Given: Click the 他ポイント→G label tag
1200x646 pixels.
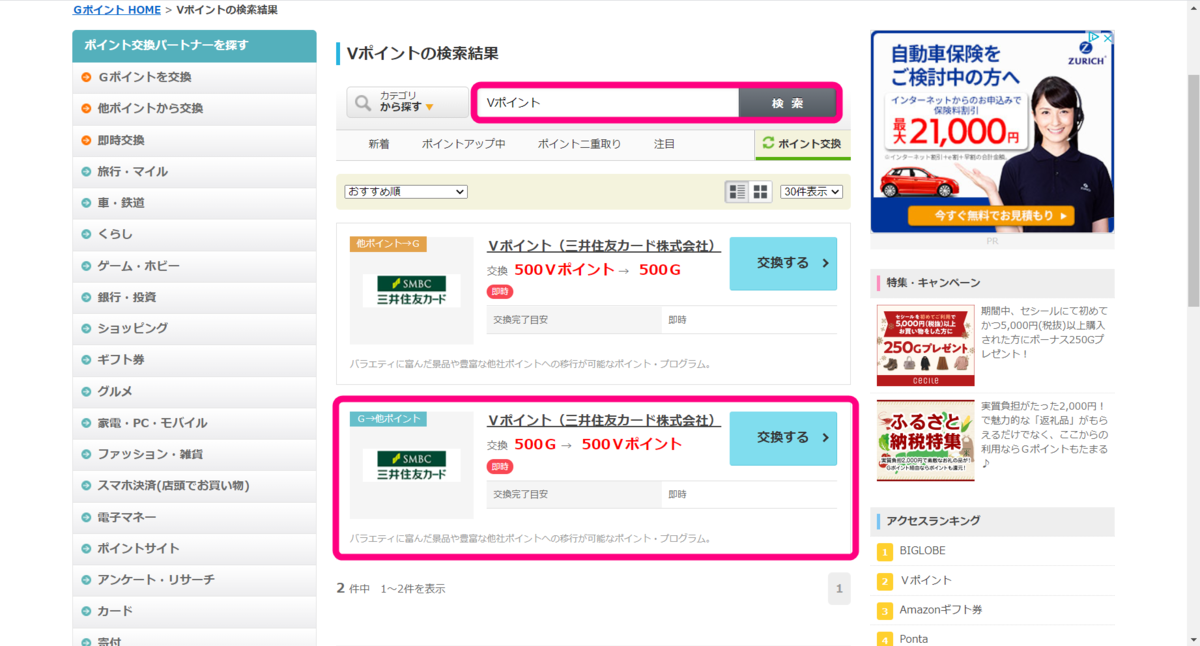Looking at the screenshot, I should pos(387,244).
